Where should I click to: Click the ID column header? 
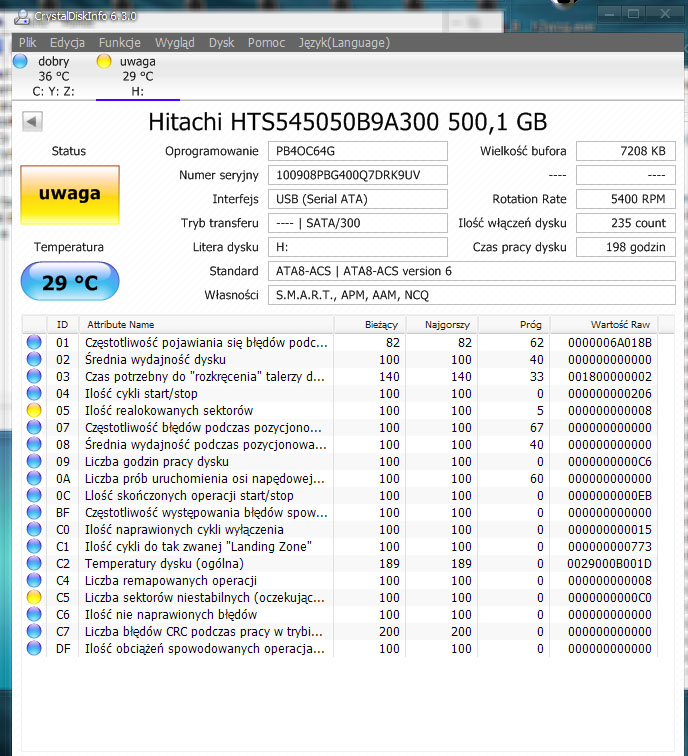(x=63, y=324)
